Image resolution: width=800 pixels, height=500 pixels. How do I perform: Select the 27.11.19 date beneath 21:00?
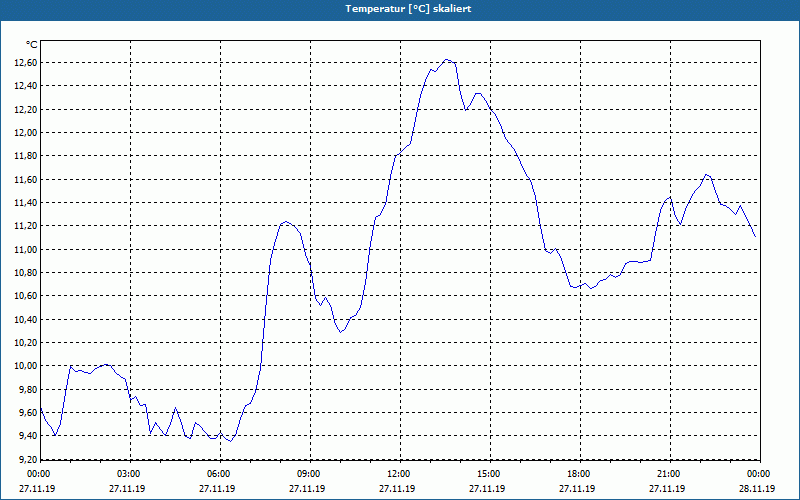[667, 488]
